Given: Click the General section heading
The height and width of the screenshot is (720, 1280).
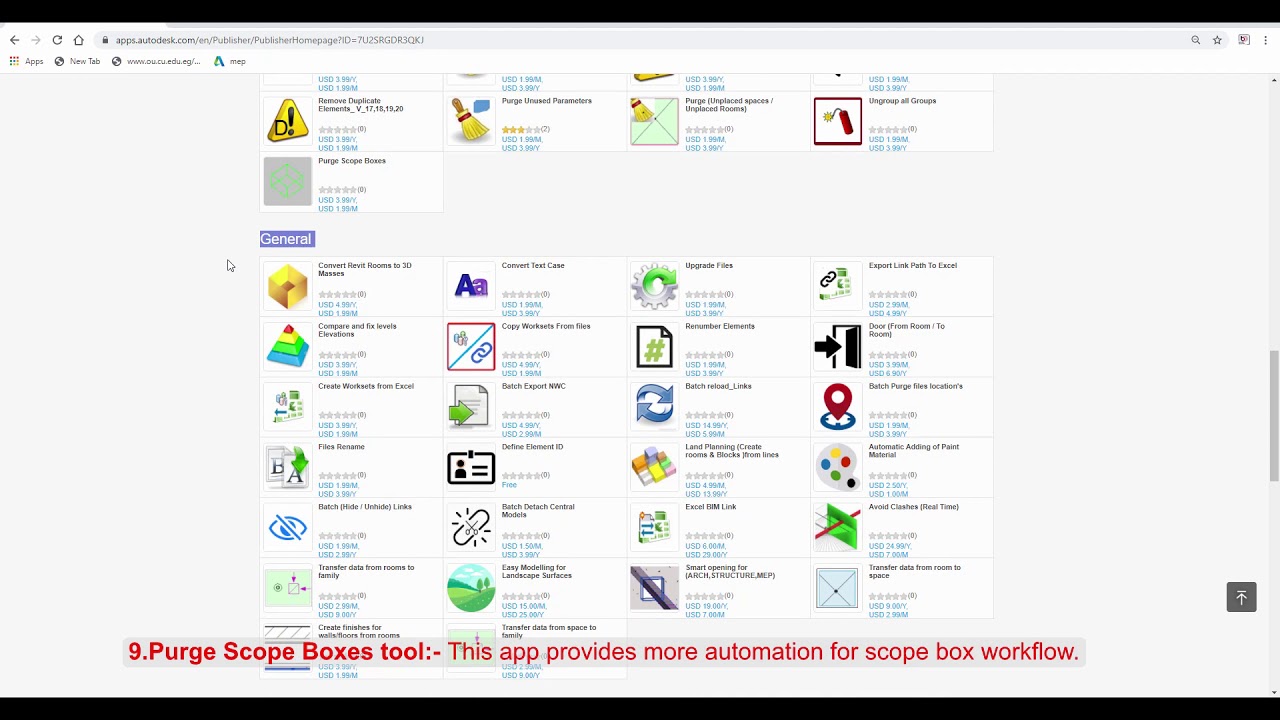Looking at the screenshot, I should click(x=286, y=239).
